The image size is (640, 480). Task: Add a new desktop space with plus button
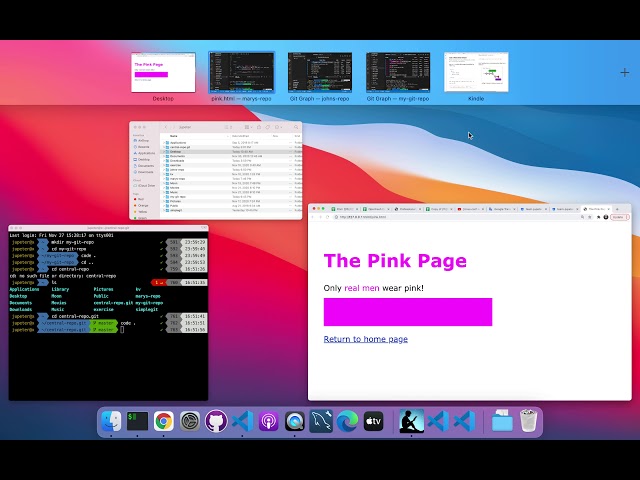coord(625,72)
